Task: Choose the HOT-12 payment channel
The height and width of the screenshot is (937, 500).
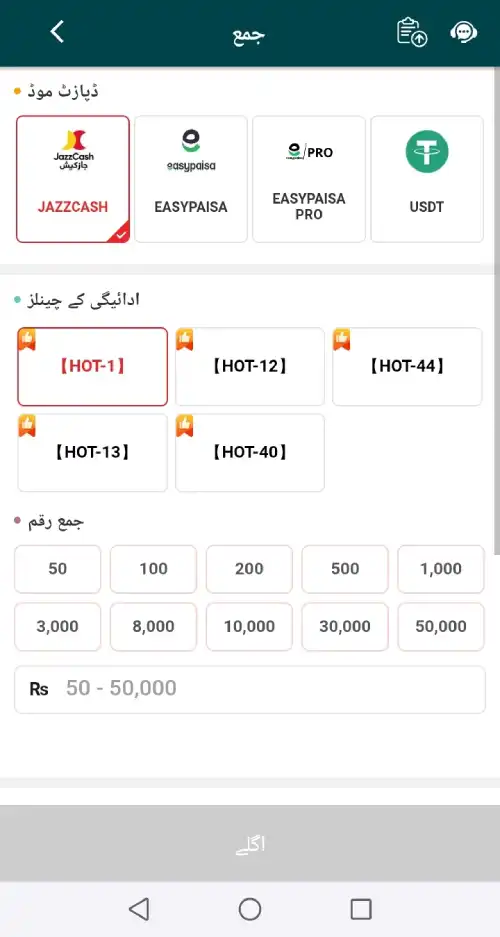Action: 250,366
